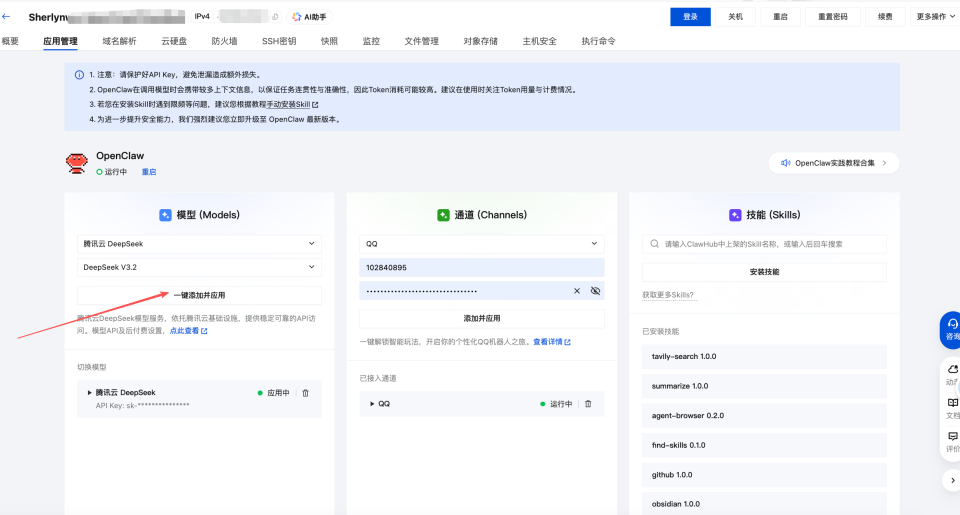Click 一键添加并应用 button

coord(200,295)
